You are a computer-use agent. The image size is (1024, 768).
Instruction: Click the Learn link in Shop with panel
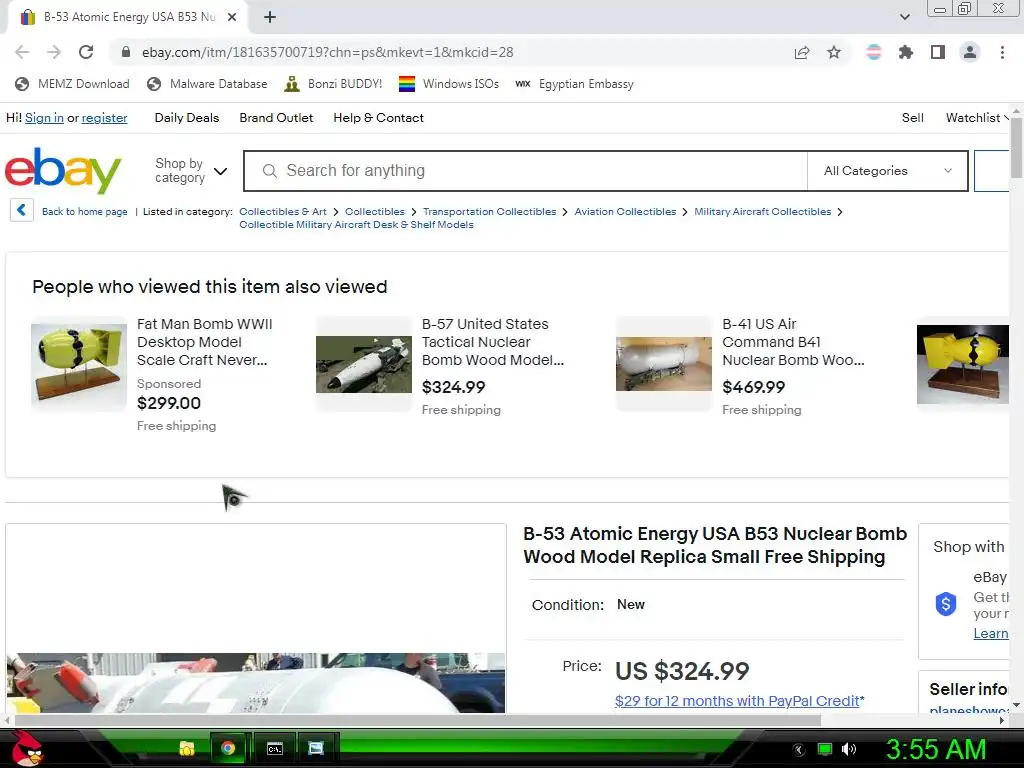(x=991, y=633)
